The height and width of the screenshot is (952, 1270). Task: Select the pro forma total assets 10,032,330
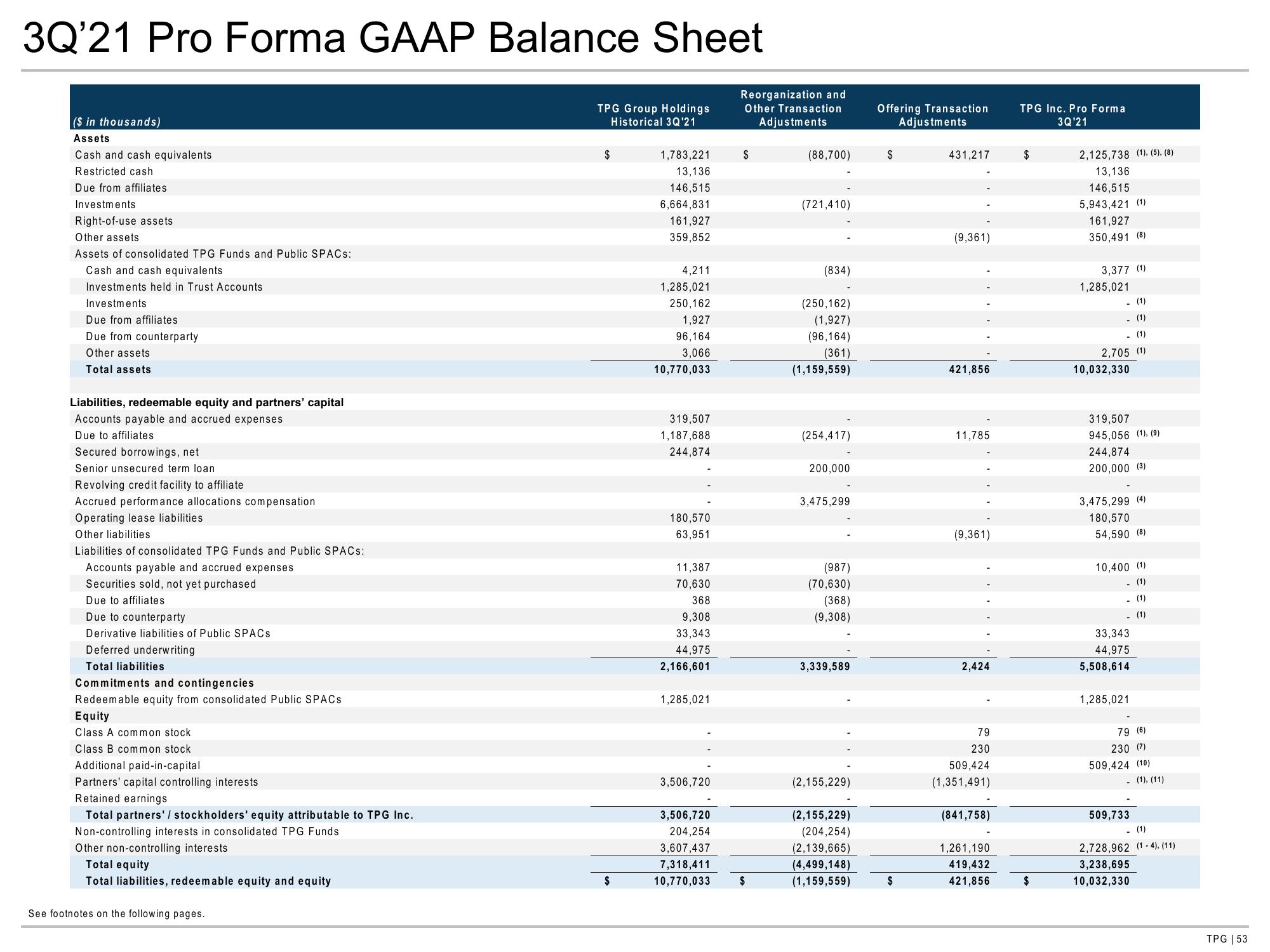(x=1101, y=369)
